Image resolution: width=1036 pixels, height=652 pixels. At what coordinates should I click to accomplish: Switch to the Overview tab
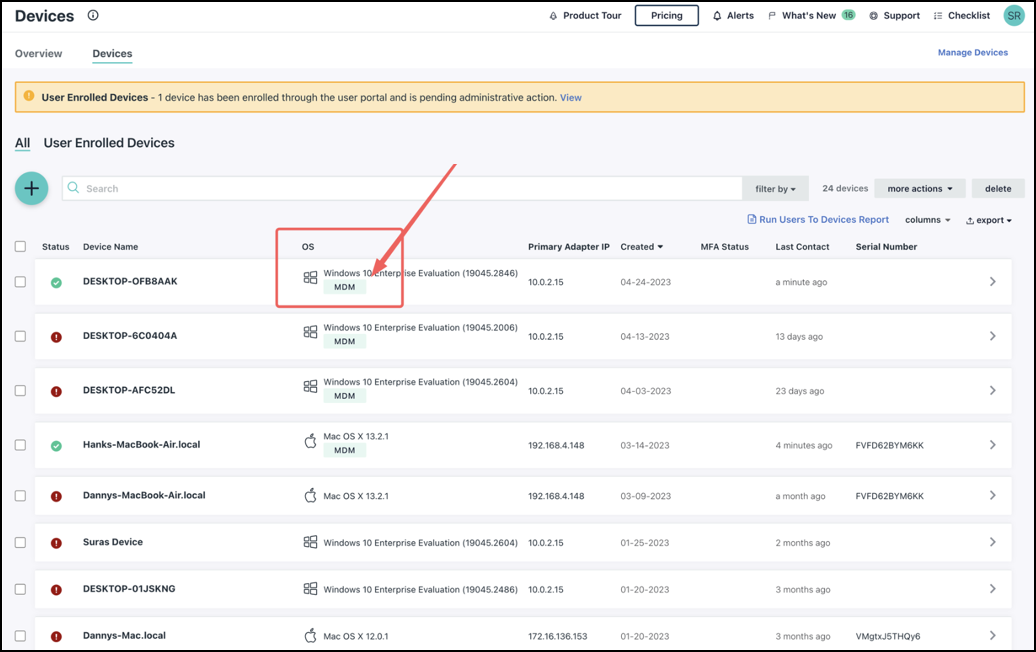coord(39,53)
